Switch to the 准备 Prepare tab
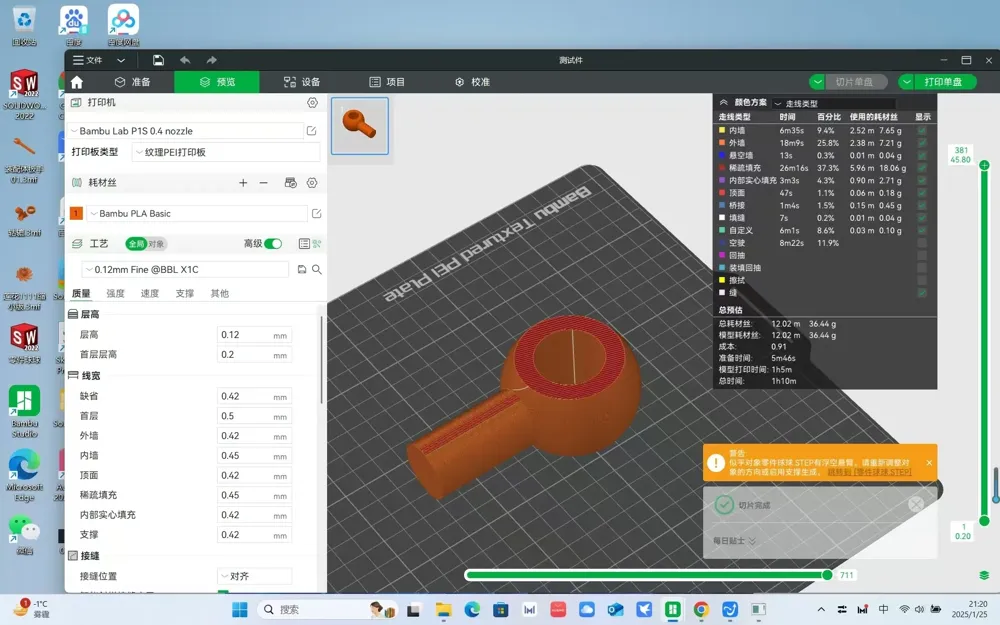The width and height of the screenshot is (1000, 625). 133,82
